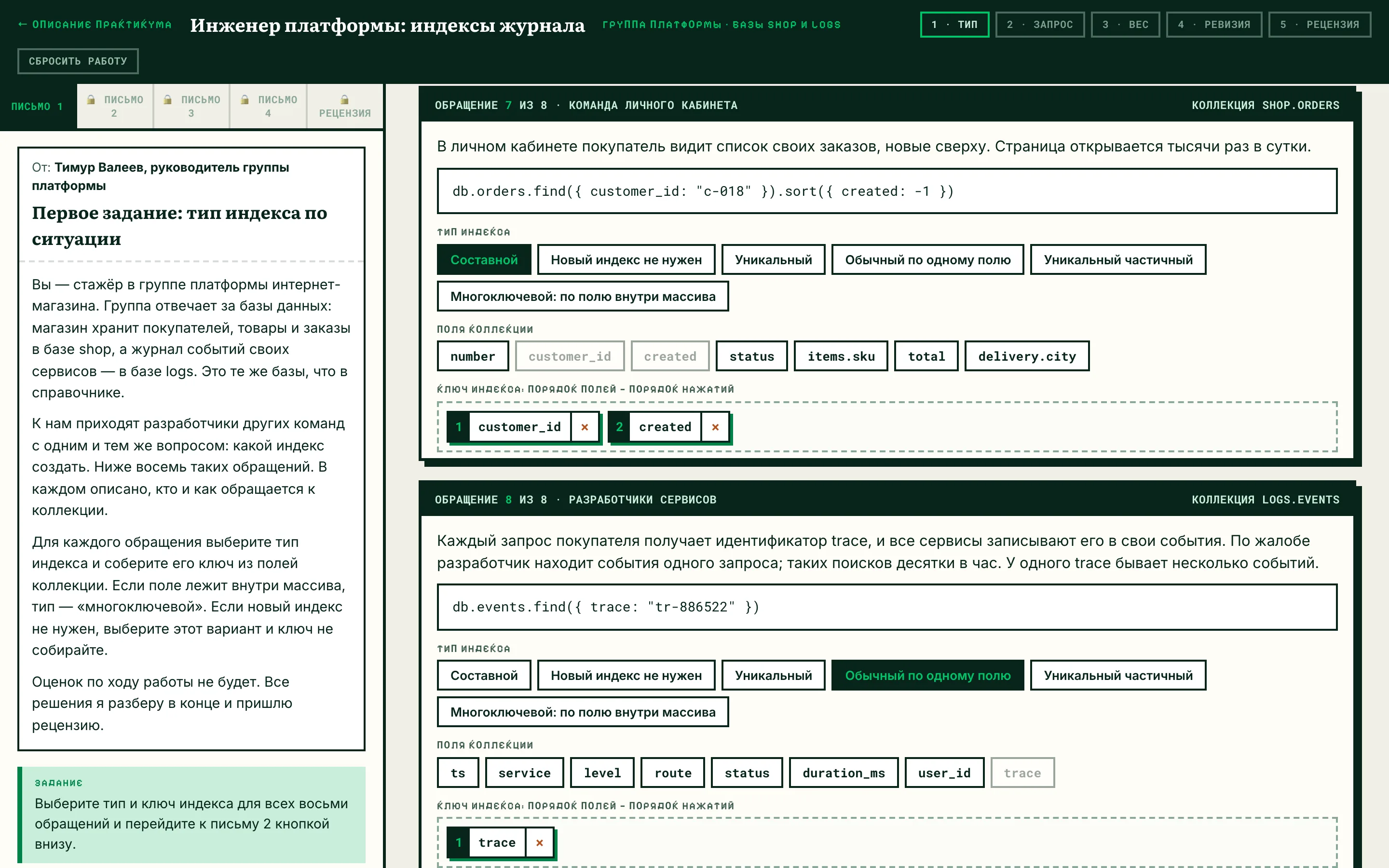Add status field in logs.events request
The height and width of the screenshot is (868, 1389).
[x=747, y=773]
